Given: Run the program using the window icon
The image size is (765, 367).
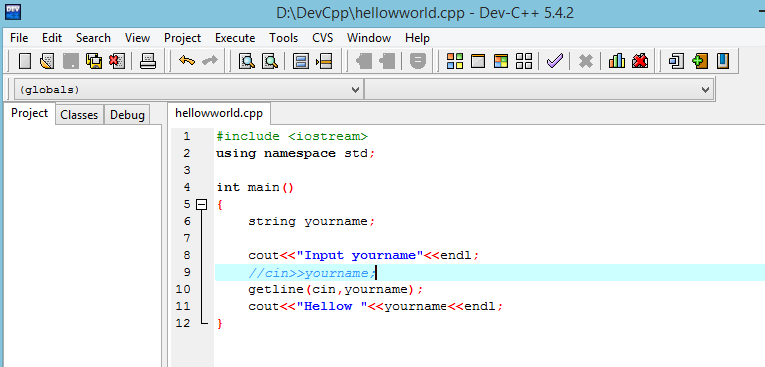Looking at the screenshot, I should click(x=478, y=61).
